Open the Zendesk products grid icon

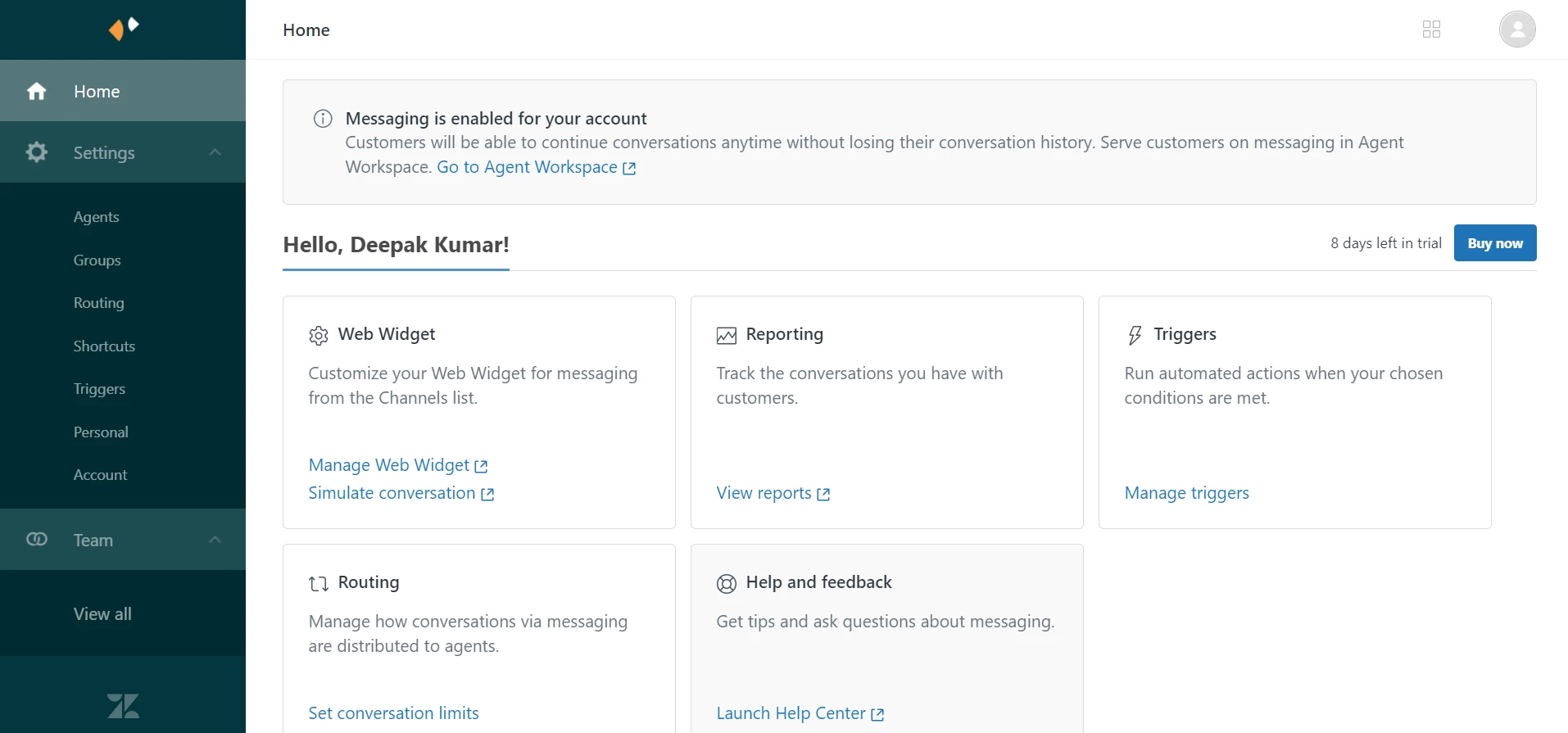pyautogui.click(x=1431, y=29)
